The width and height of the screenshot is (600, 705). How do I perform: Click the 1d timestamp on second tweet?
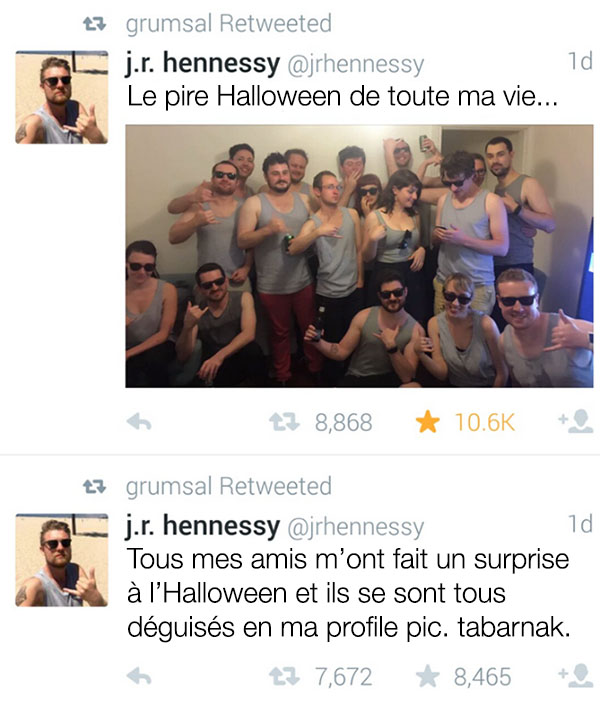tap(580, 524)
